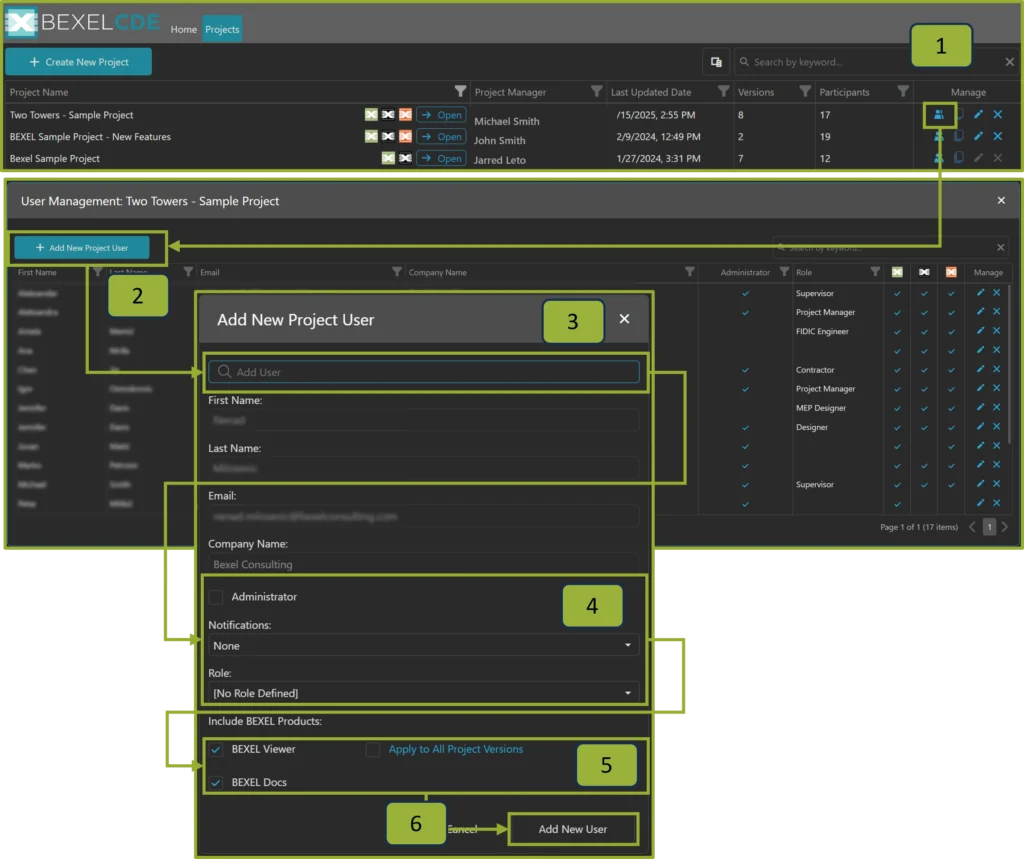
Task: Edit the FIDIC Engineer user
Action: [980, 331]
